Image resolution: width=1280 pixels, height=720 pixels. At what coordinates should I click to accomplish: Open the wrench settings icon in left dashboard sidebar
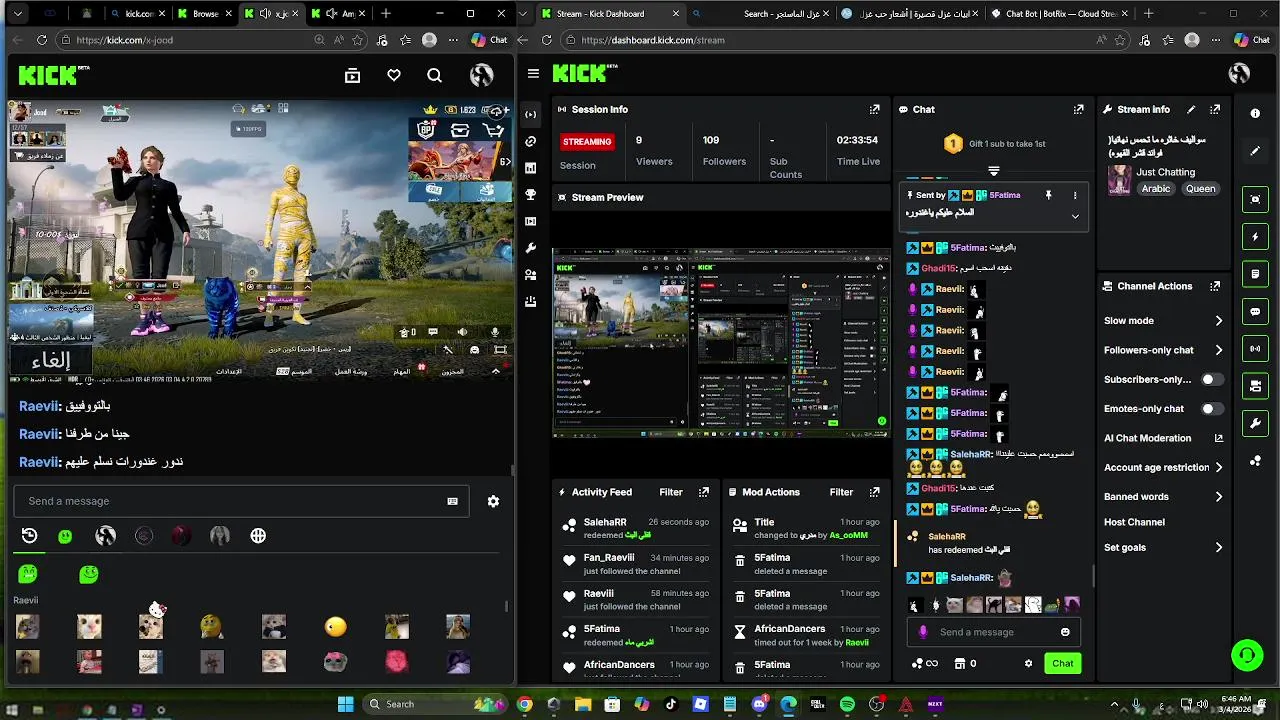(x=530, y=248)
